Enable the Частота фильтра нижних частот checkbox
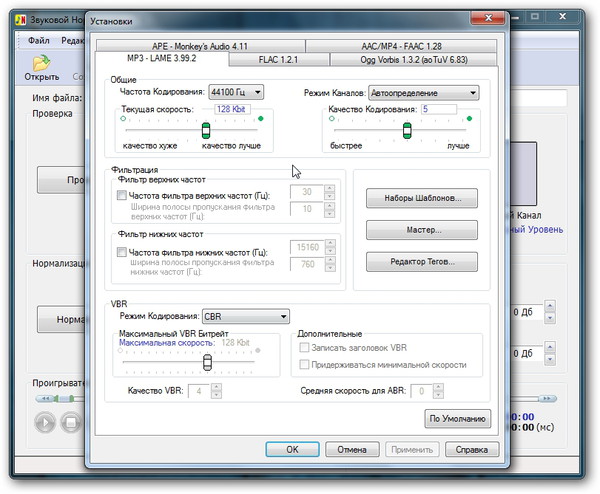This screenshot has width=600, height=494. pos(123,252)
